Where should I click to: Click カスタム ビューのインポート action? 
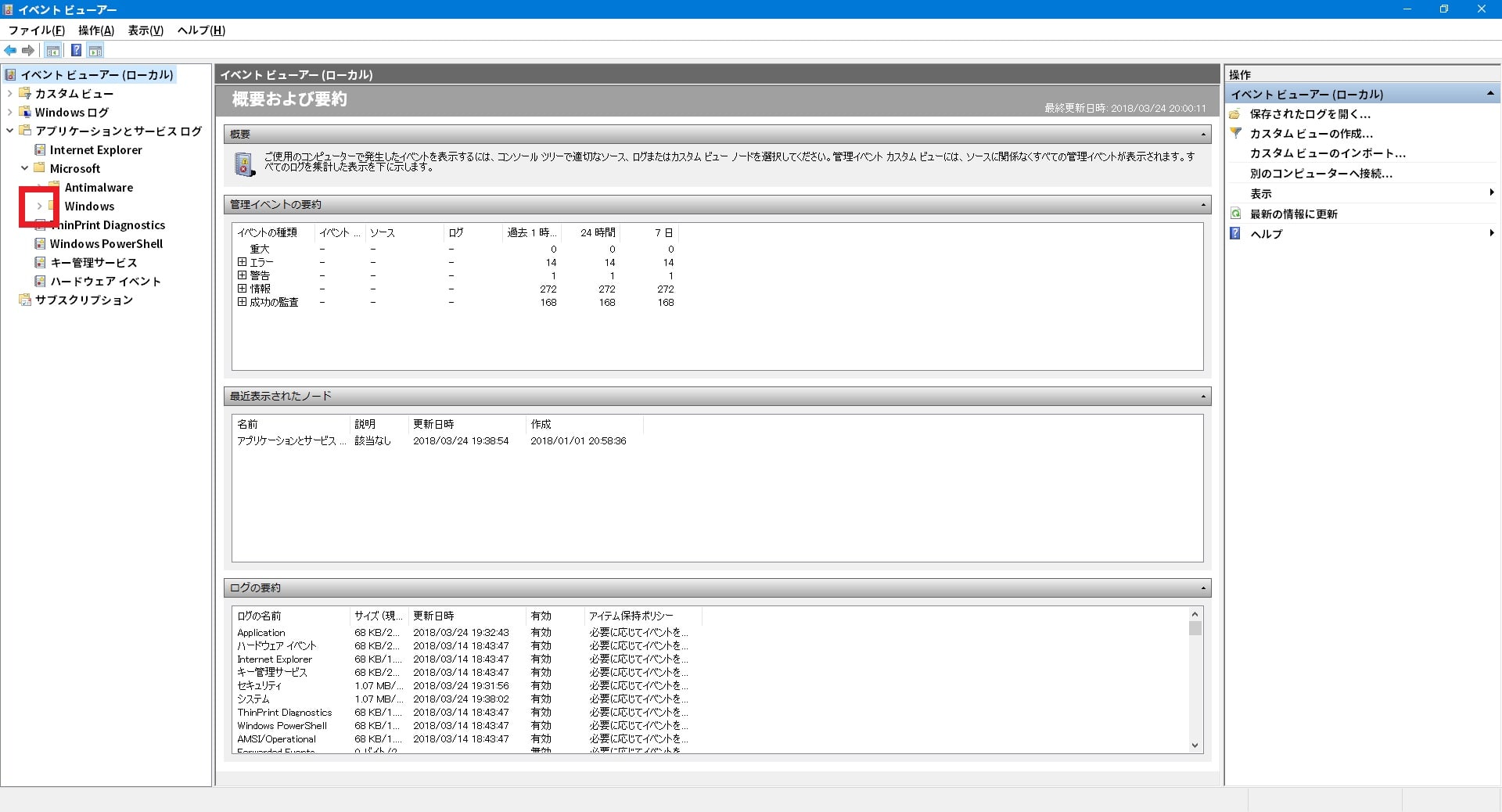point(1328,153)
